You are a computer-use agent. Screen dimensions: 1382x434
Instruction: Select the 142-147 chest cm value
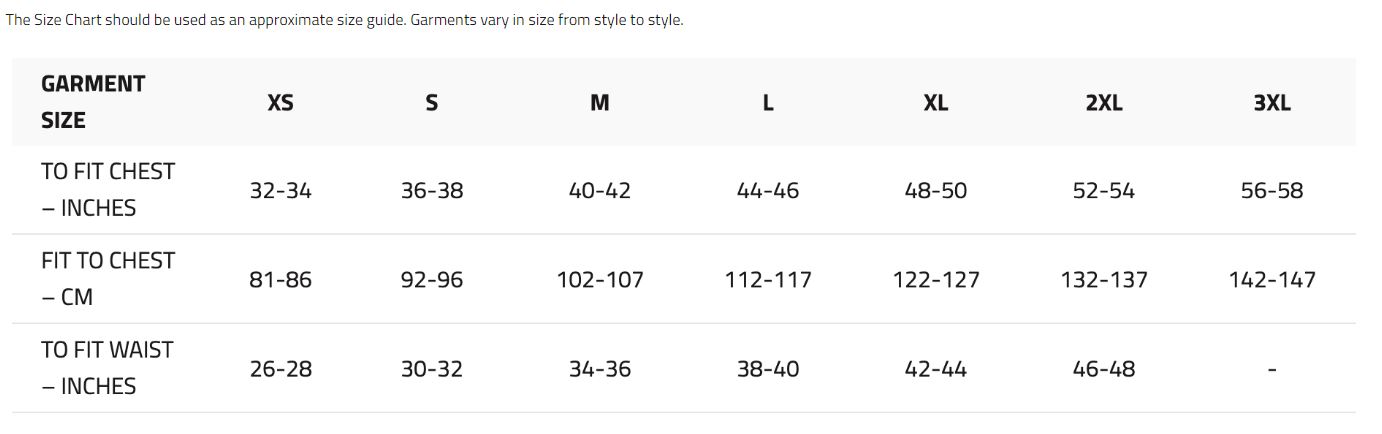pos(1271,279)
